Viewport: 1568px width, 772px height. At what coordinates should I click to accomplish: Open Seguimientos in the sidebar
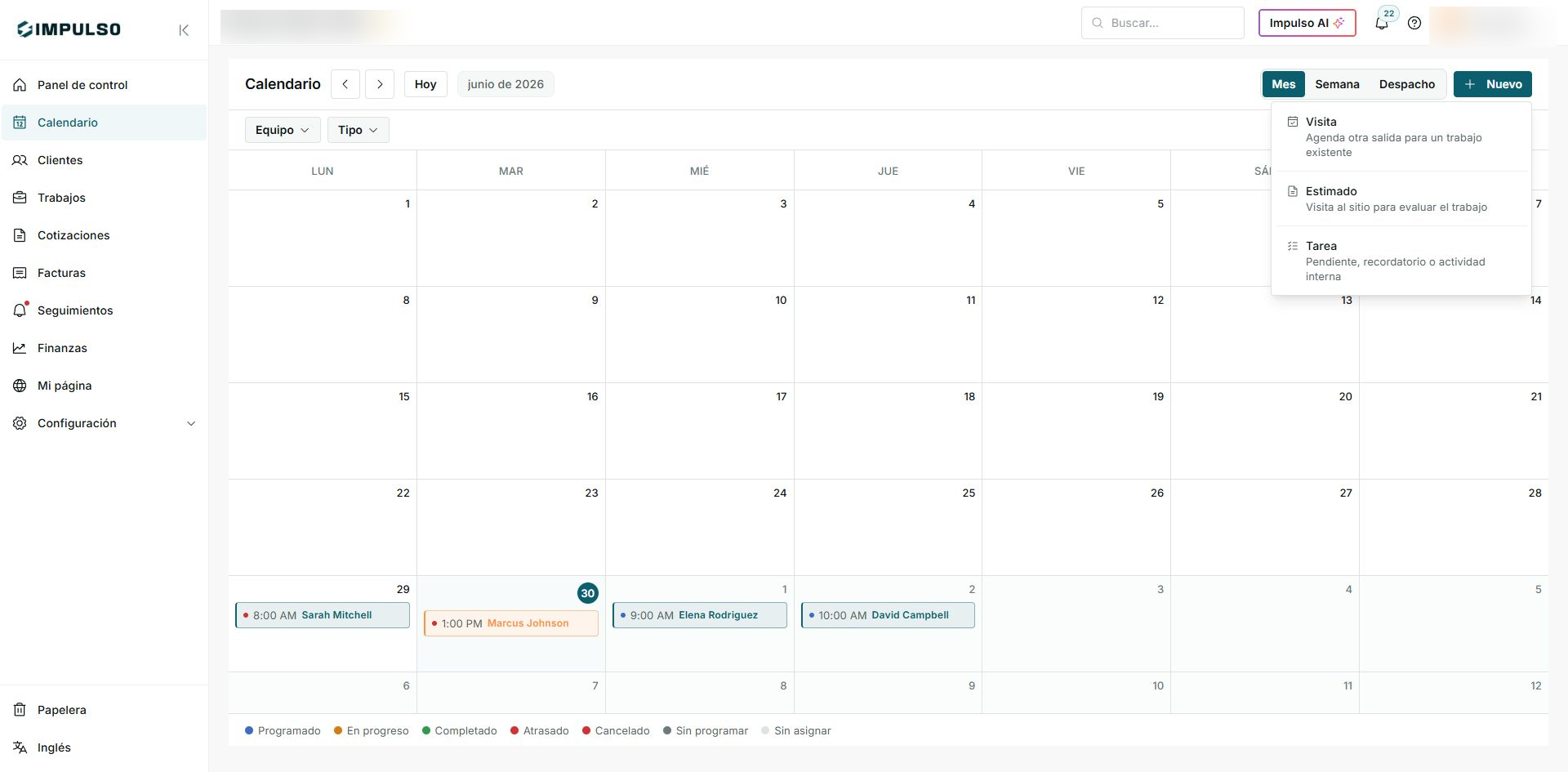104,310
